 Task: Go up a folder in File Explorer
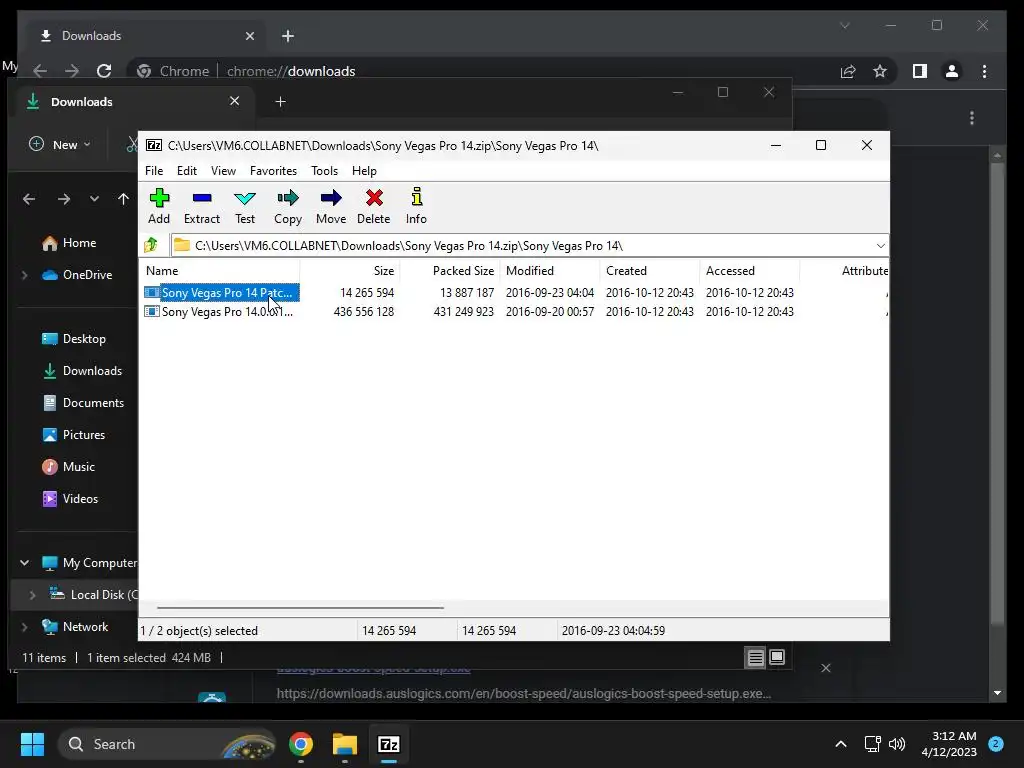coord(123,199)
